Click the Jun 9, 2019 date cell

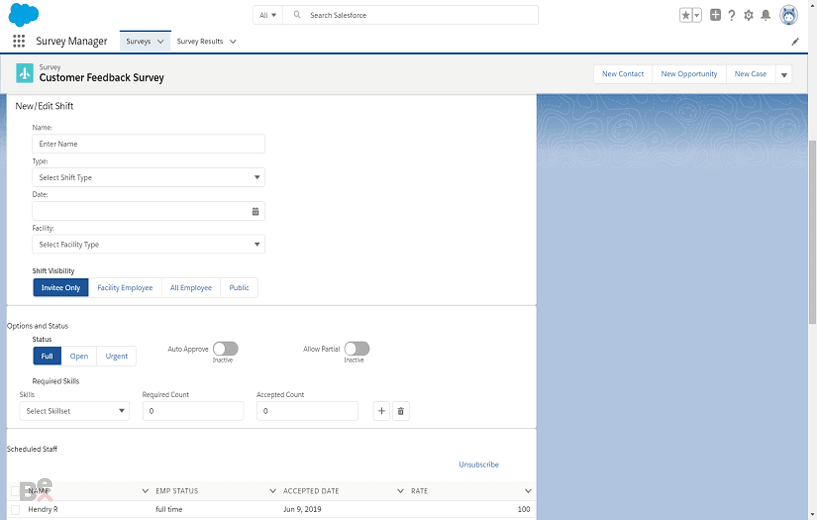(x=302, y=510)
